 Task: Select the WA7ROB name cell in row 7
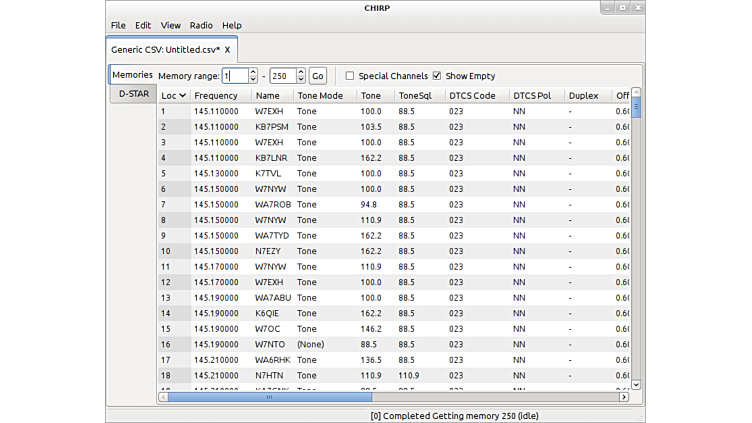273,204
